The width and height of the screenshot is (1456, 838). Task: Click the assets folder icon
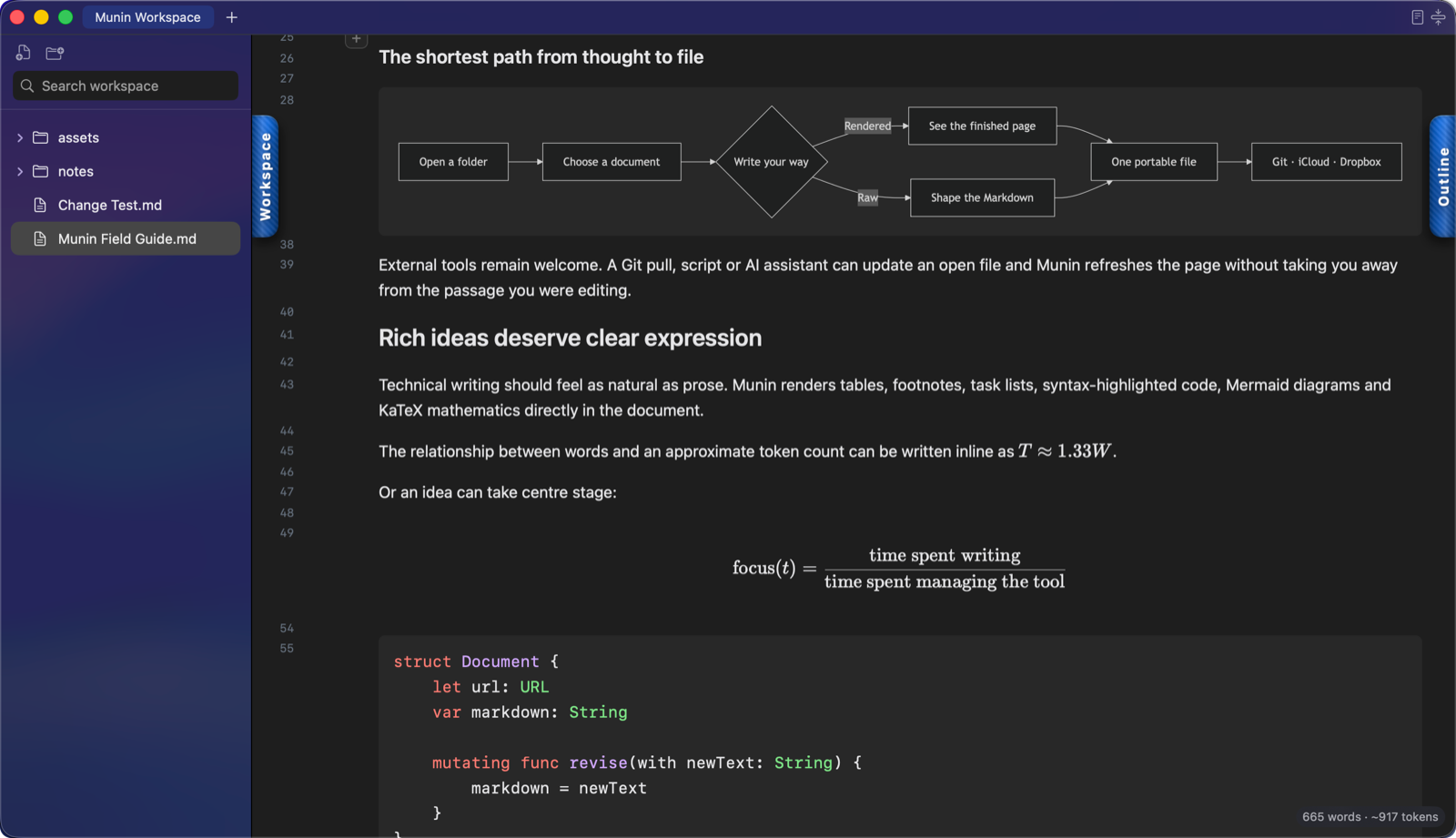[x=41, y=137]
